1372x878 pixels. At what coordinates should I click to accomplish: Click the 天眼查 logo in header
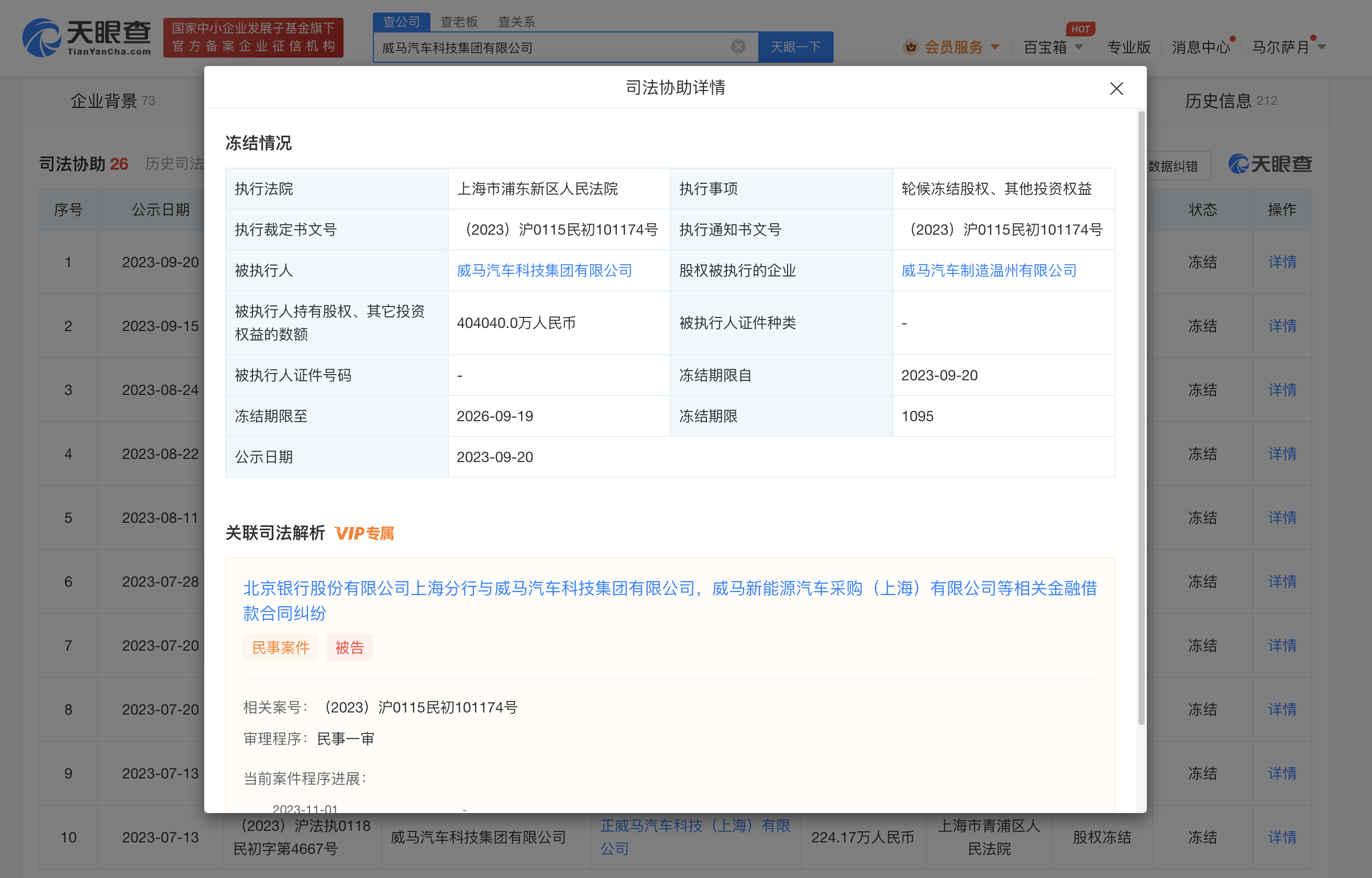click(x=86, y=38)
